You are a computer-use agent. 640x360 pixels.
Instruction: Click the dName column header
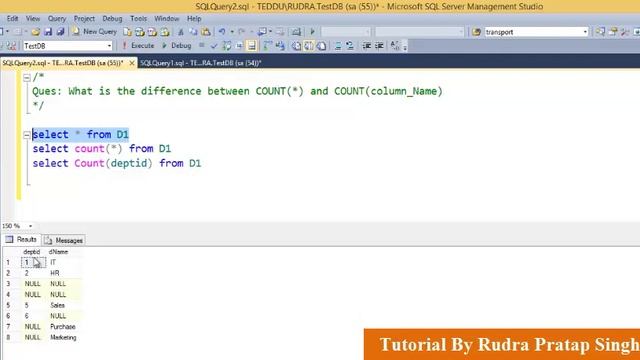coord(58,252)
